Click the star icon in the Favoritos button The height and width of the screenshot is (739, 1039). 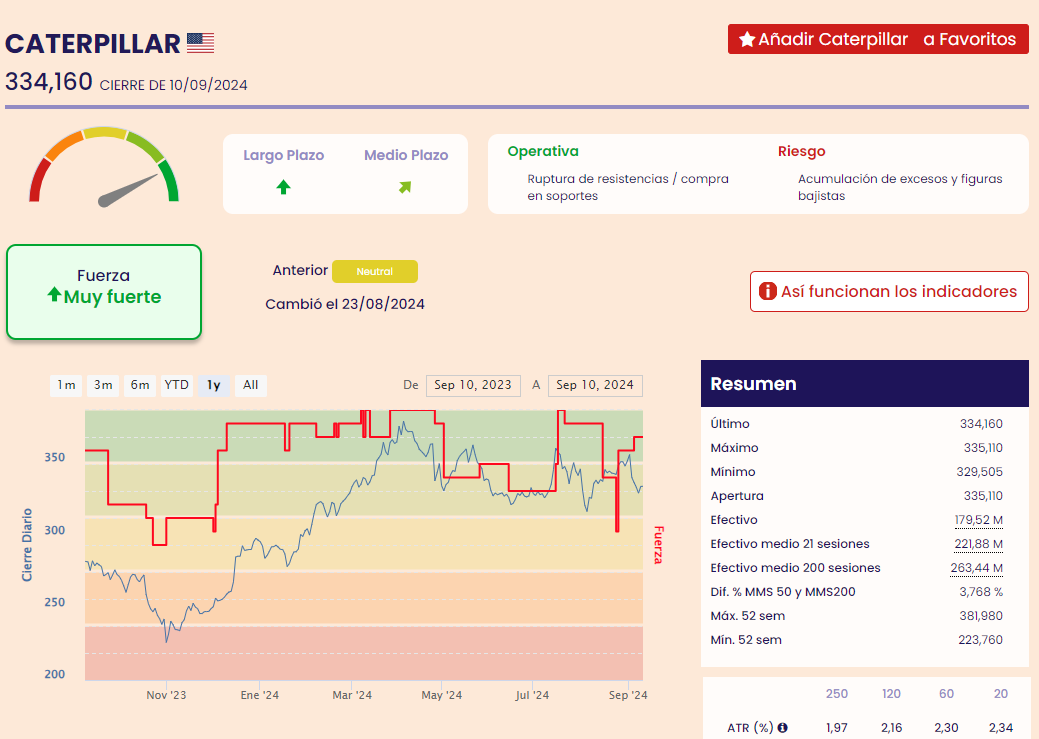click(747, 40)
